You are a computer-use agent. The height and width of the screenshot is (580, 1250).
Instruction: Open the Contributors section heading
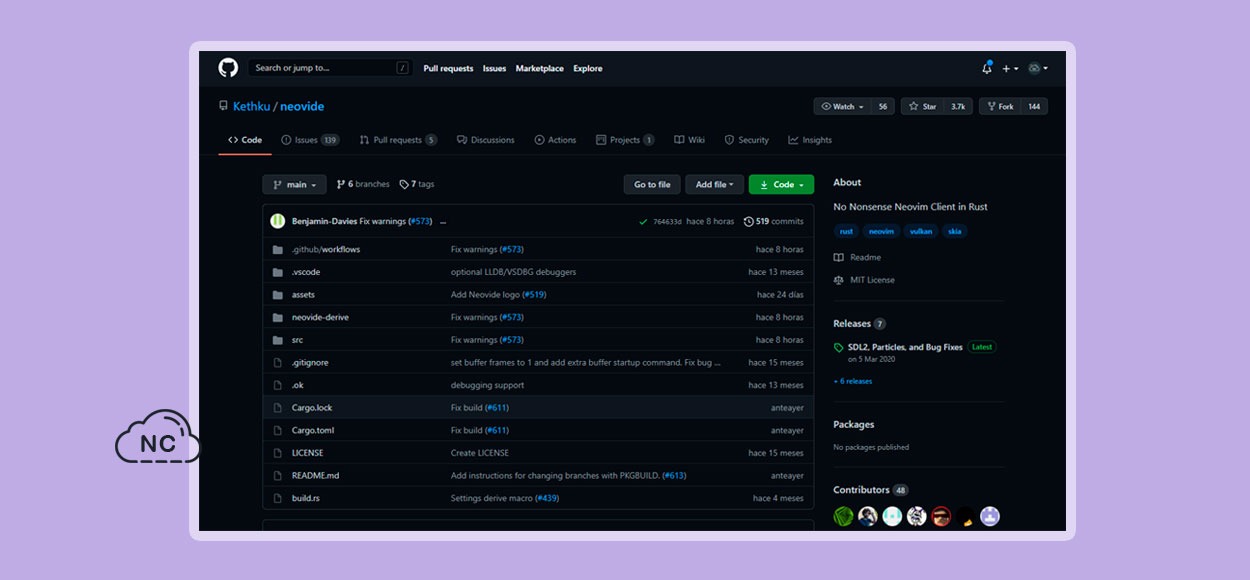[x=861, y=490]
